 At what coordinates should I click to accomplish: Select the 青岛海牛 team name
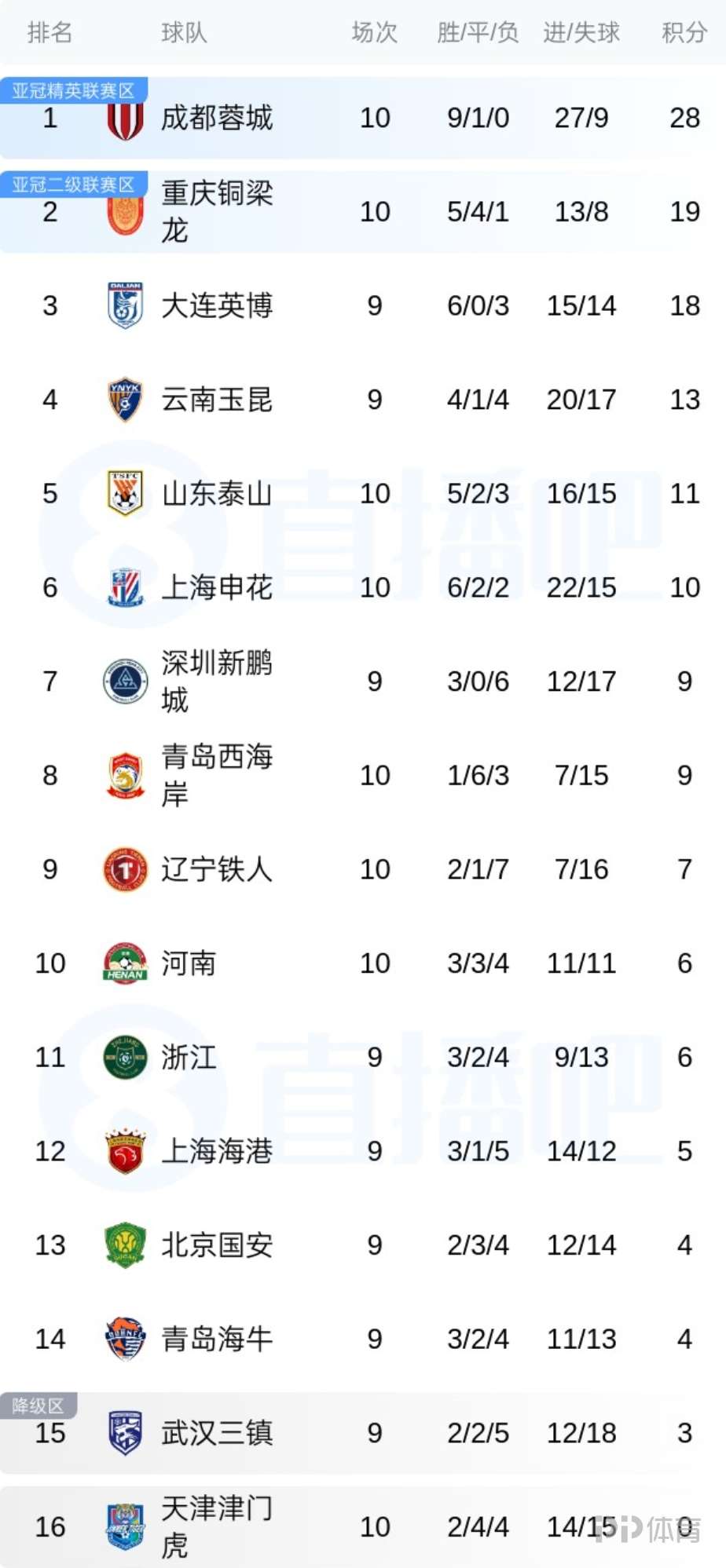(217, 1339)
